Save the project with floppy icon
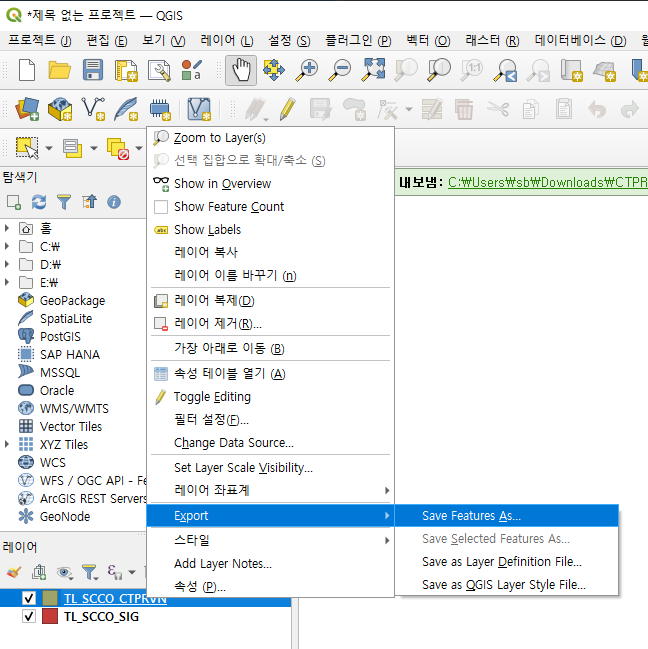The width and height of the screenshot is (648, 649). tap(93, 70)
